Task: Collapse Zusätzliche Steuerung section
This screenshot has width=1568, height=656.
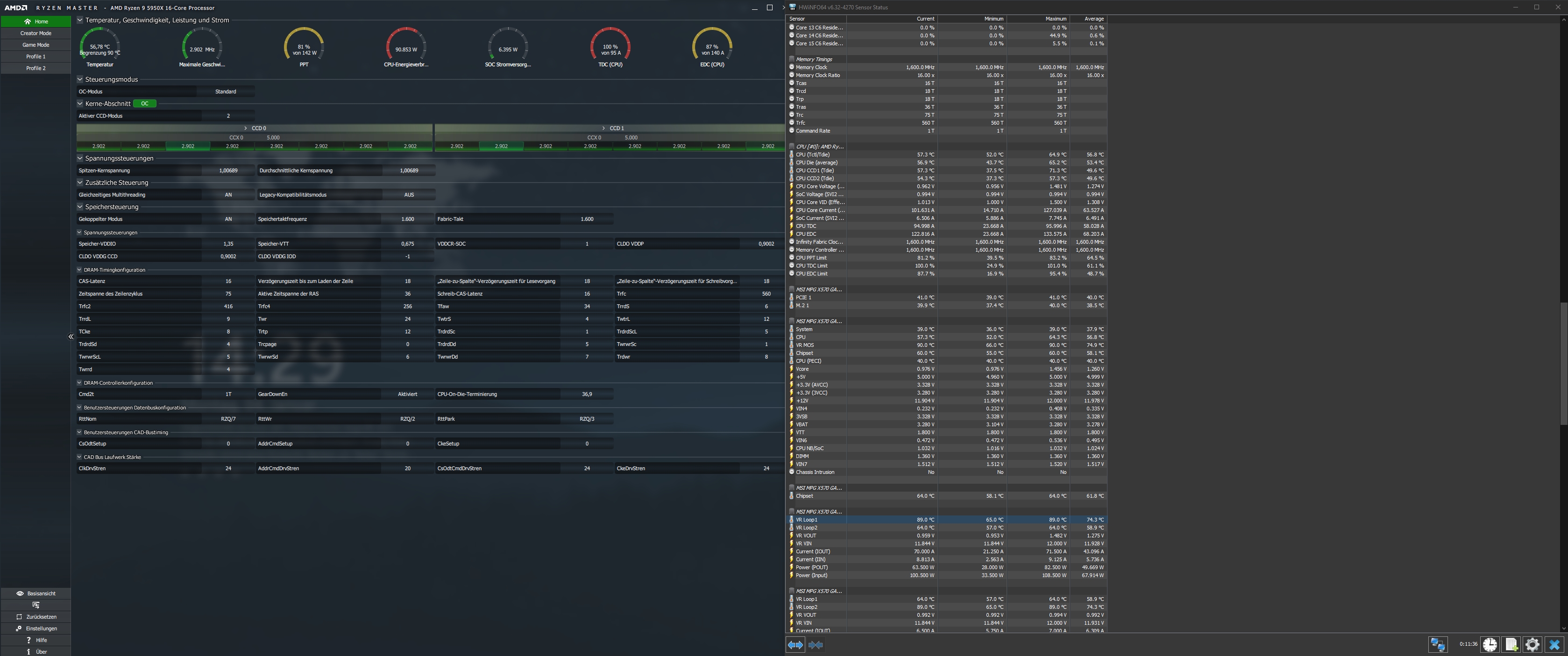Action: [80, 183]
